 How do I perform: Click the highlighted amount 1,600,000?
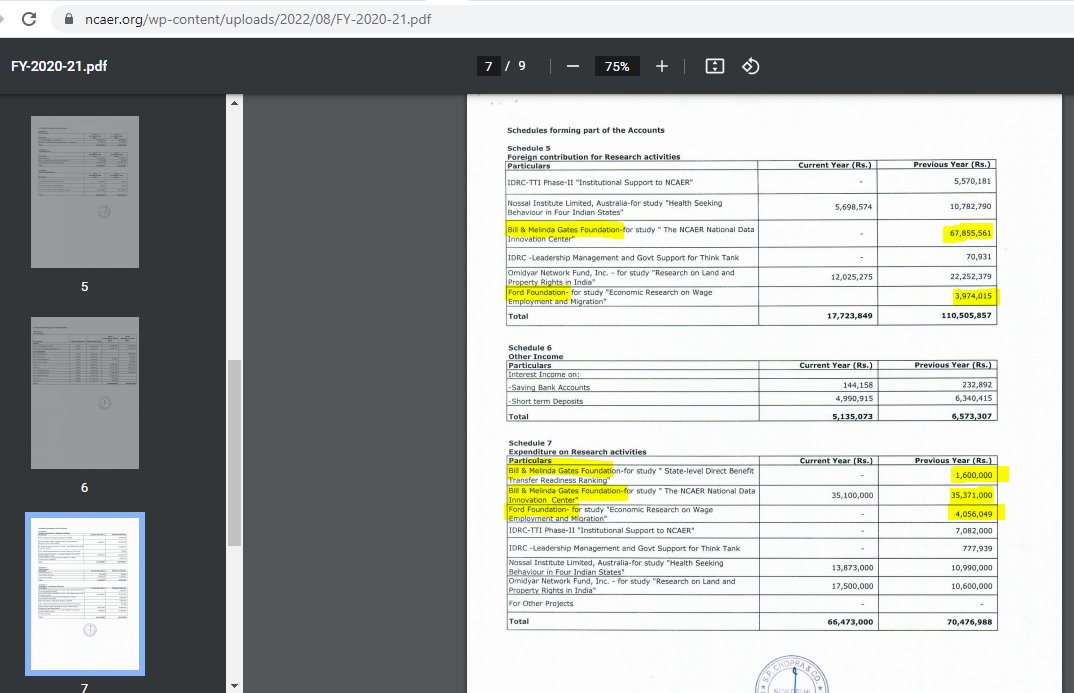pos(973,475)
